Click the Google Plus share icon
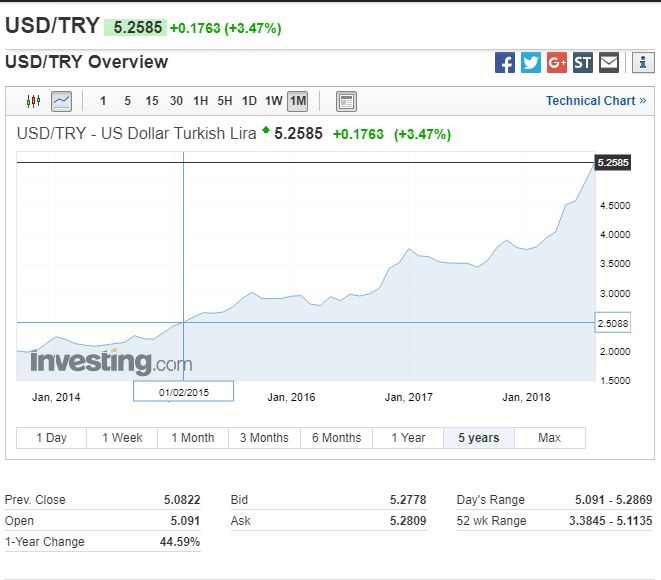 pos(557,63)
